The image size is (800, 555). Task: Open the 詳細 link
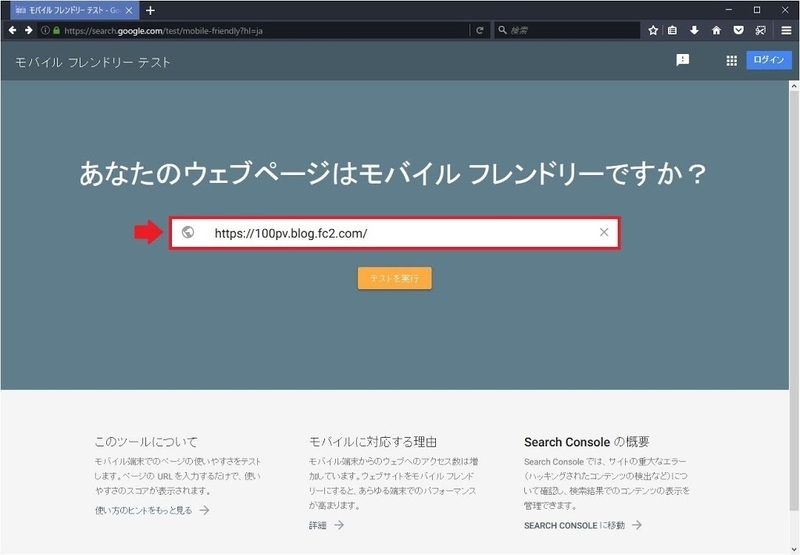tap(327, 525)
